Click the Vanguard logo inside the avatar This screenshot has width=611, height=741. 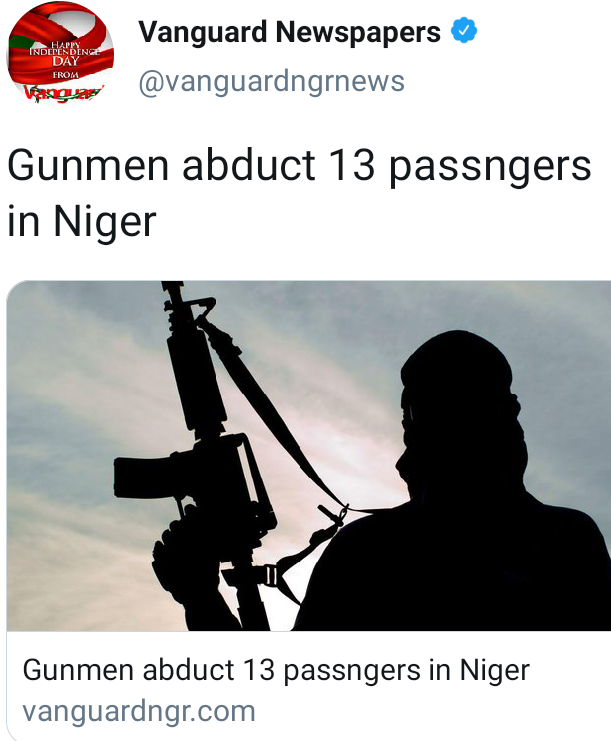pyautogui.click(x=64, y=92)
